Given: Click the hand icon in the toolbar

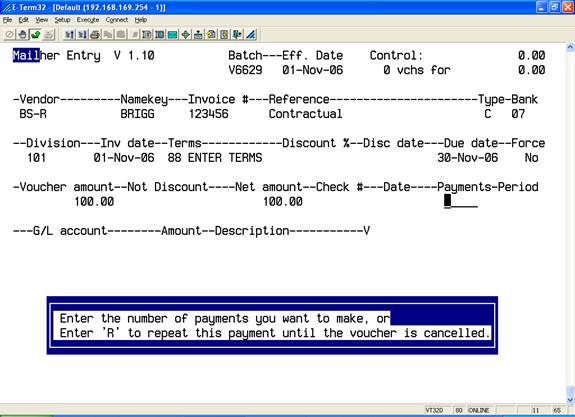Looking at the screenshot, I should tap(22, 35).
